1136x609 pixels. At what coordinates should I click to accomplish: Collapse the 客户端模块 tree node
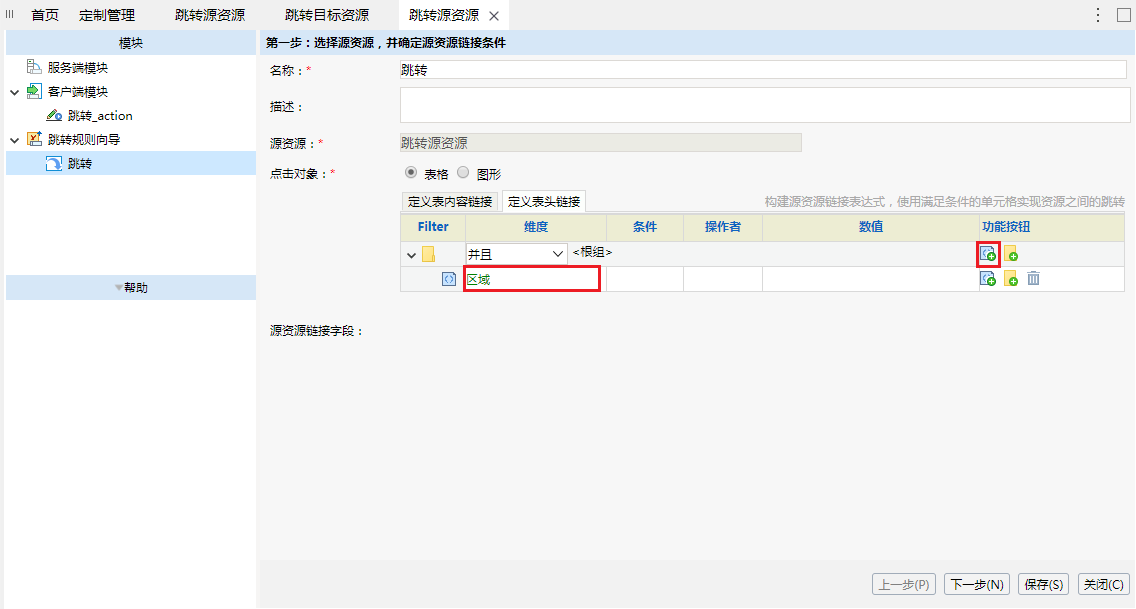coord(14,92)
